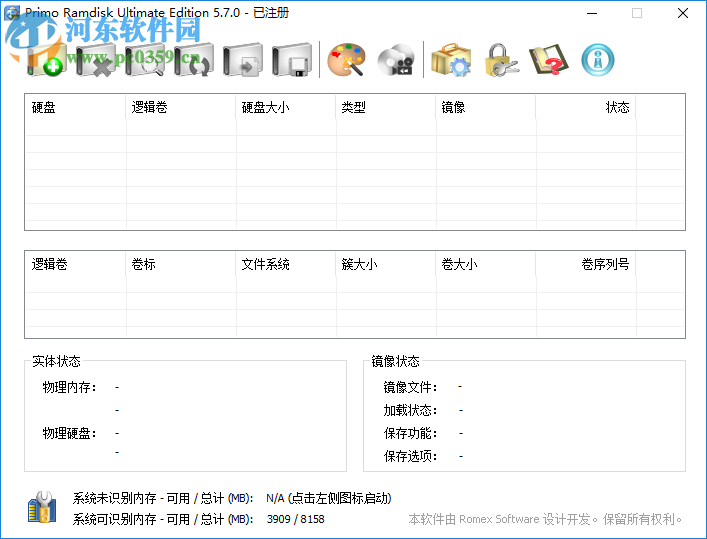This screenshot has width=707, height=539.
Task: Click the 卷标 column header
Action: tap(180, 264)
